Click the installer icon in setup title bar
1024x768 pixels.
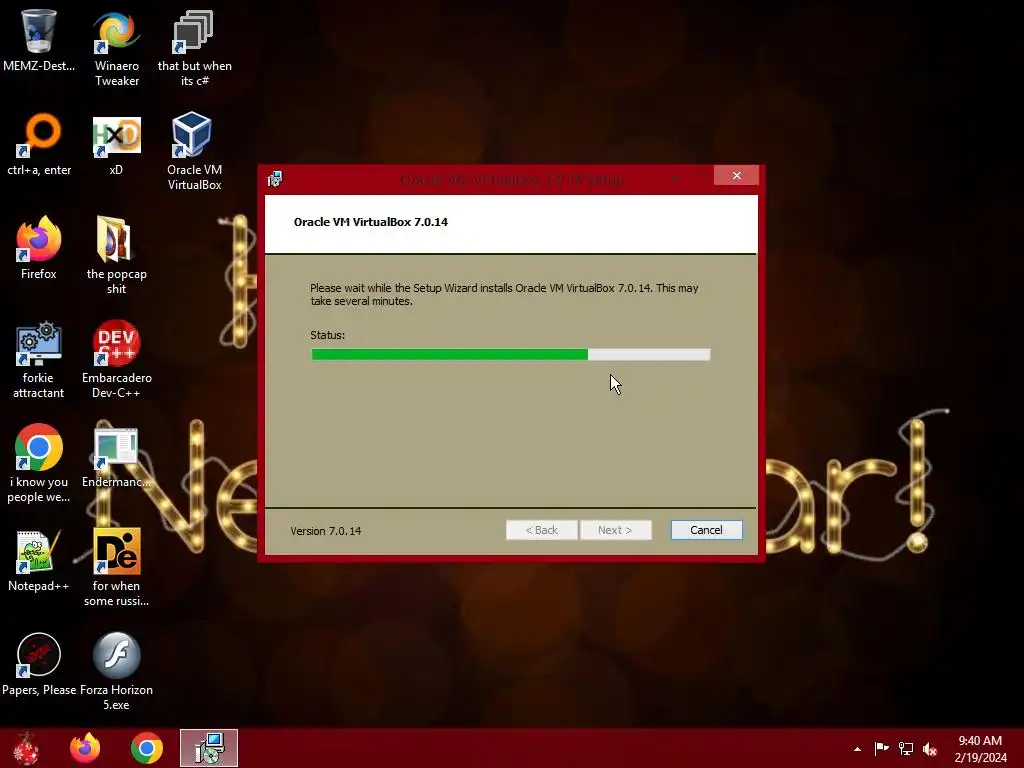click(275, 179)
